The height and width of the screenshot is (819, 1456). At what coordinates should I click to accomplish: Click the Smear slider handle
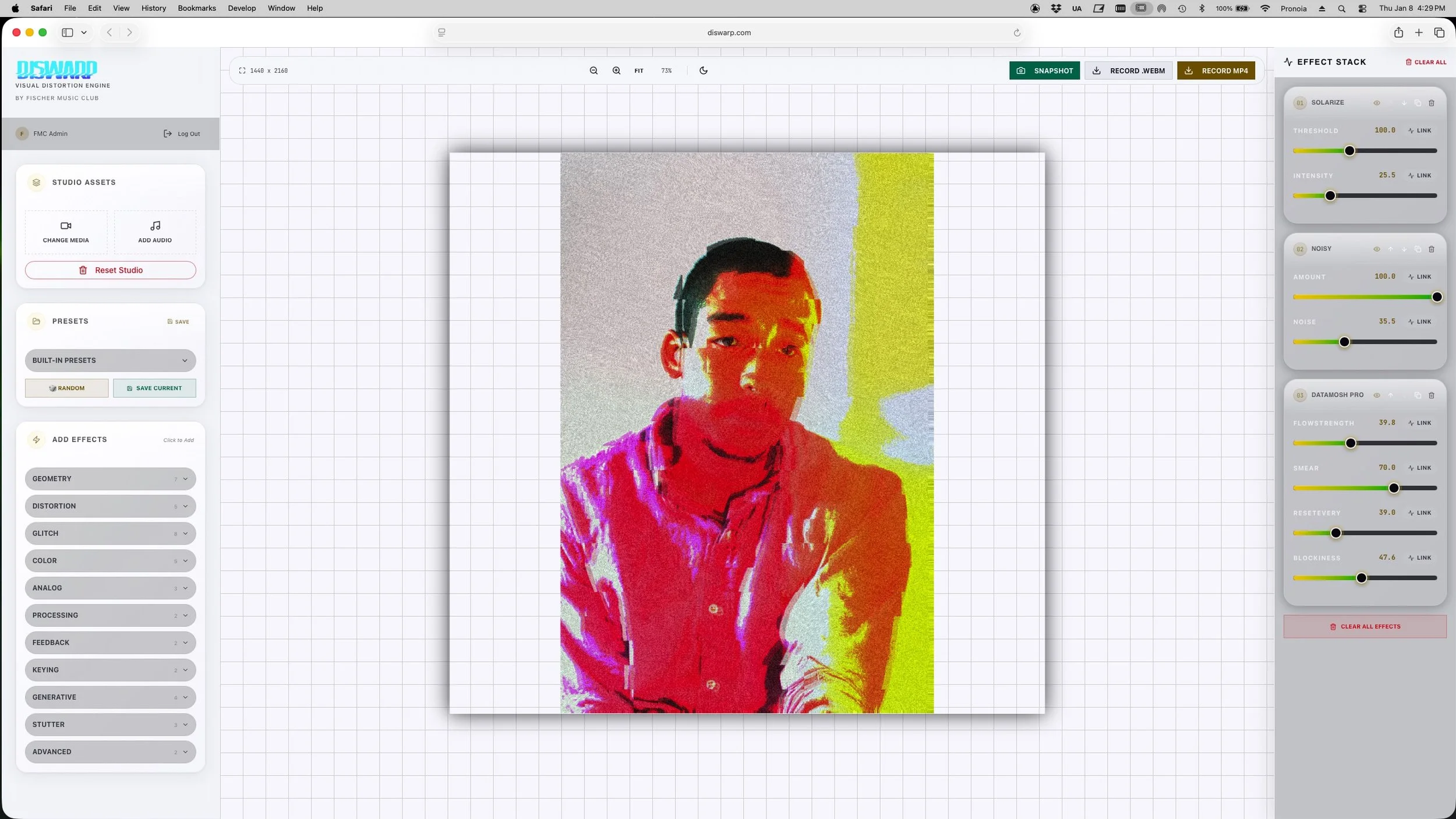[x=1394, y=488]
